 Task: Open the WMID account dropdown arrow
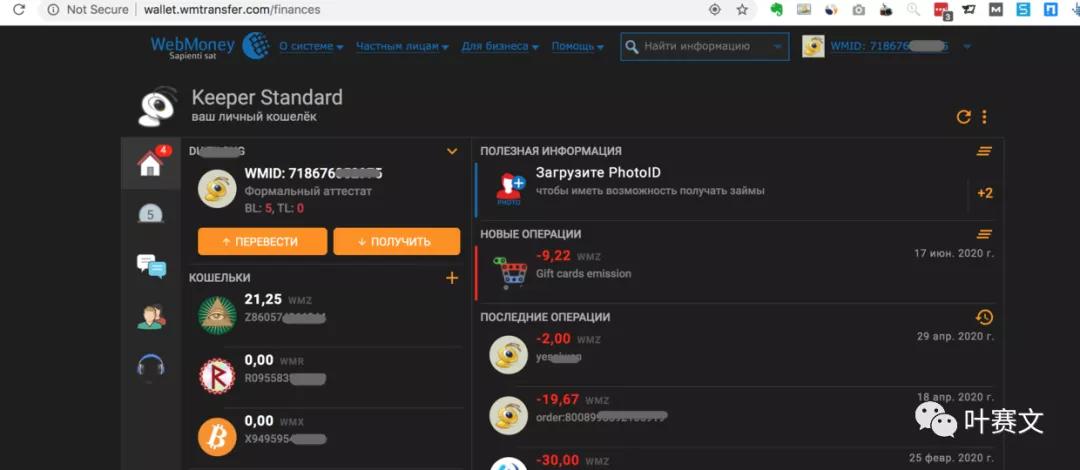(967, 47)
